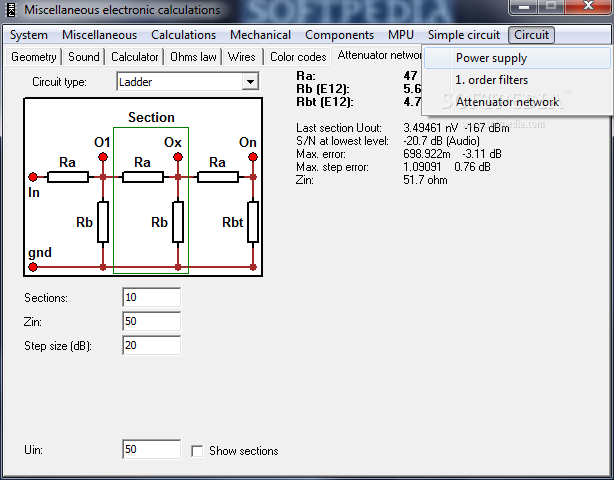Open the Calculations menu
The width and height of the screenshot is (614, 480).
[x=183, y=35]
